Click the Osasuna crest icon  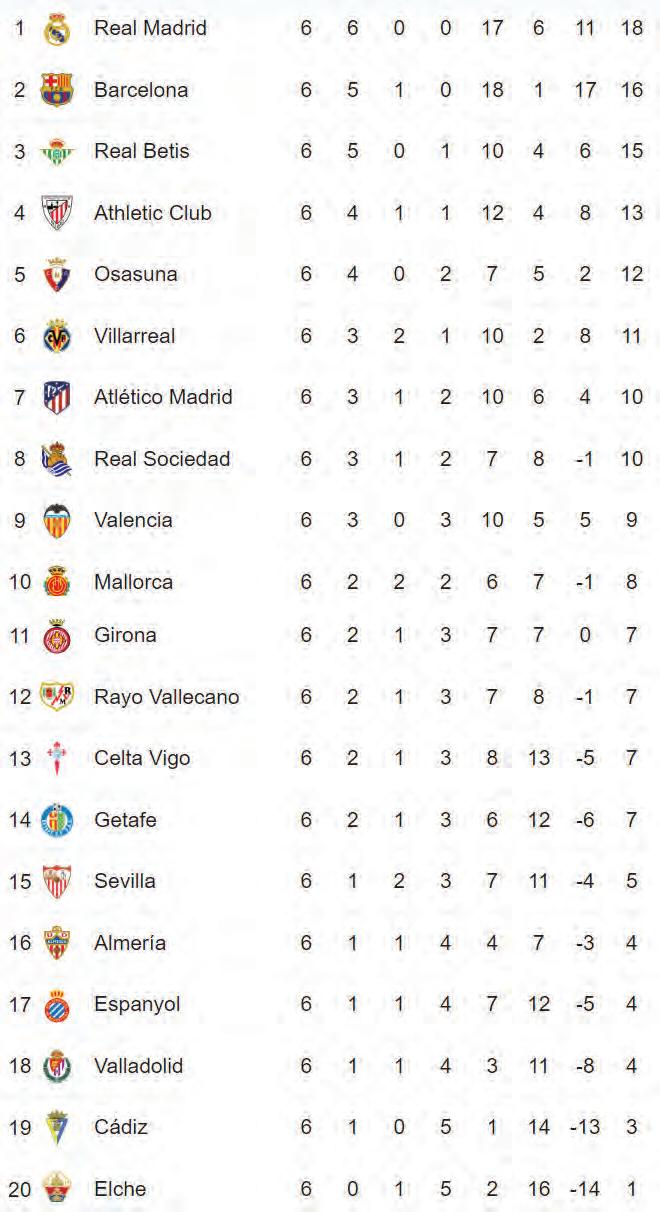pyautogui.click(x=56, y=275)
